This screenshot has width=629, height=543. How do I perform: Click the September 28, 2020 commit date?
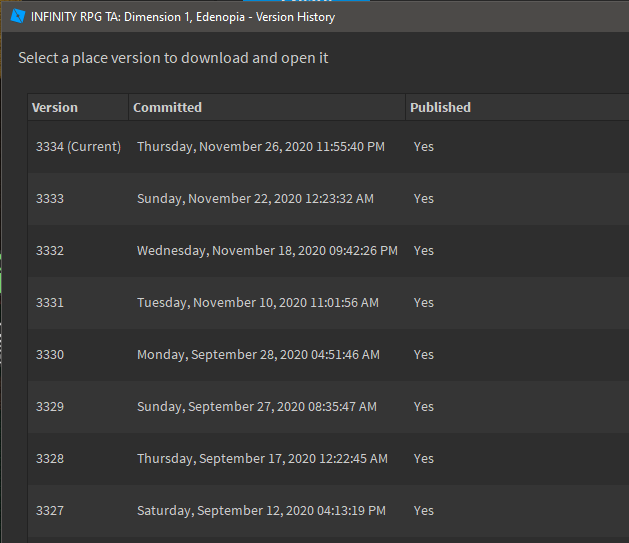(x=258, y=355)
